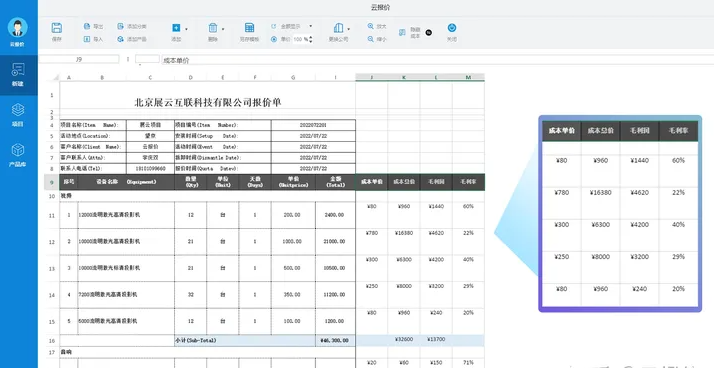Click ¥16380 in the spreadsheet cost column
The image size is (714, 368).
point(404,233)
